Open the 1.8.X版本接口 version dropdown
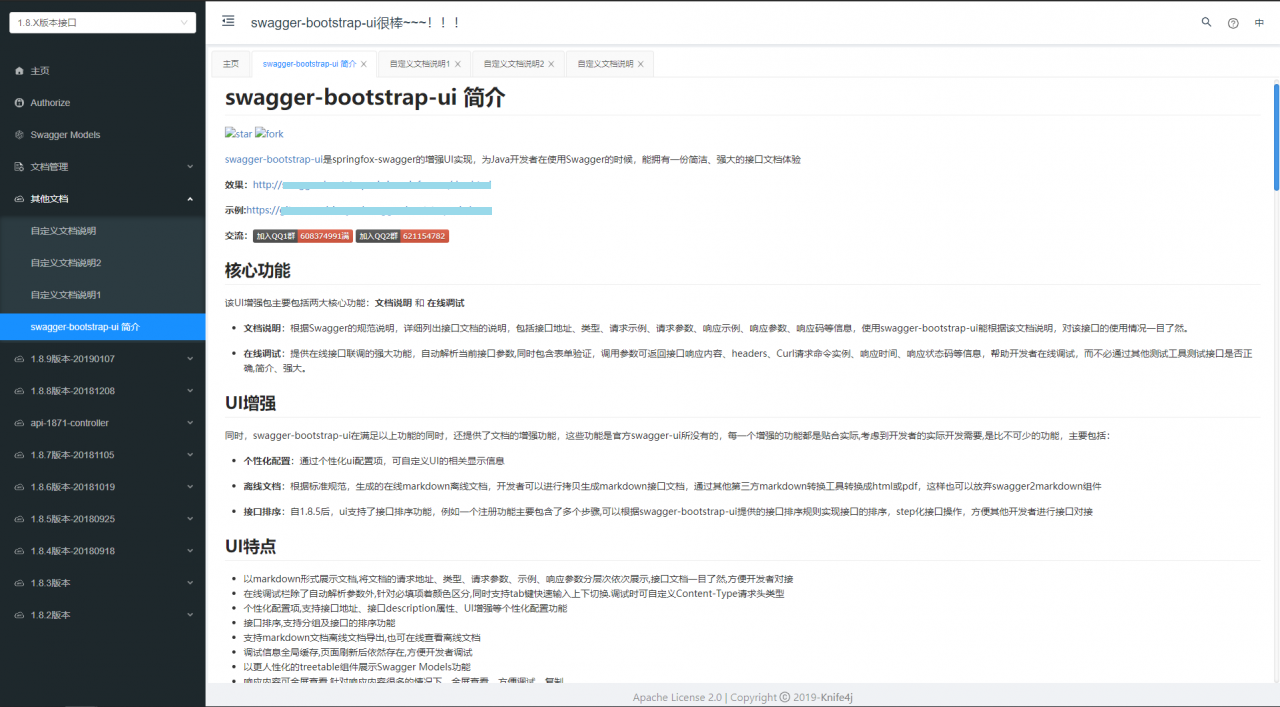The height and width of the screenshot is (707, 1280). click(x=100, y=20)
